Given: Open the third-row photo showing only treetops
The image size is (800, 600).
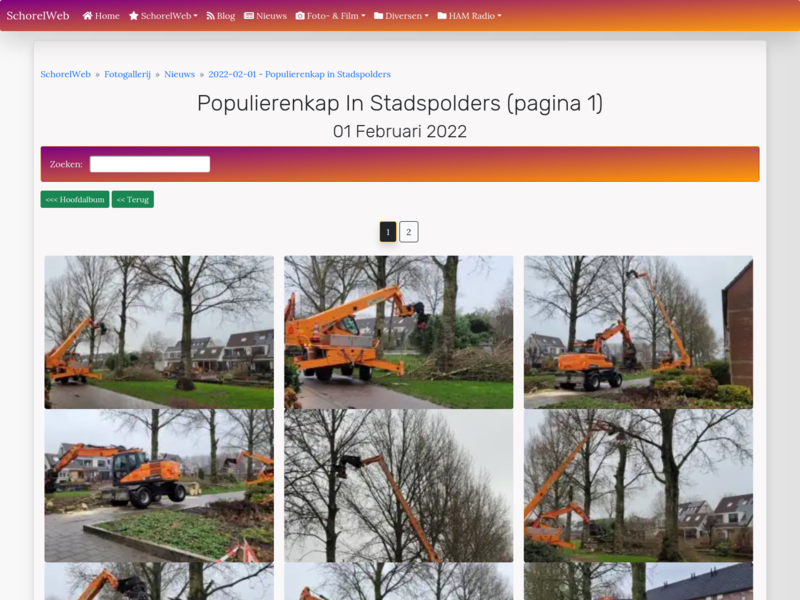Looking at the screenshot, I should tap(398, 582).
